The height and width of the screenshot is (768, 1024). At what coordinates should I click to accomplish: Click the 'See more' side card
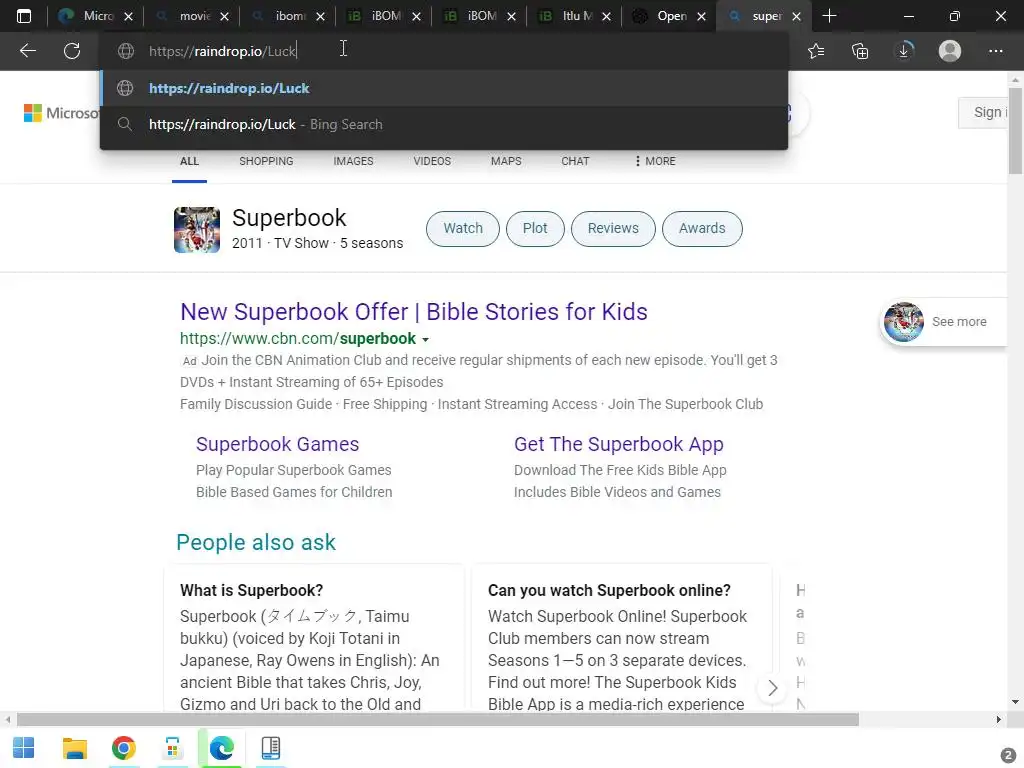[944, 321]
